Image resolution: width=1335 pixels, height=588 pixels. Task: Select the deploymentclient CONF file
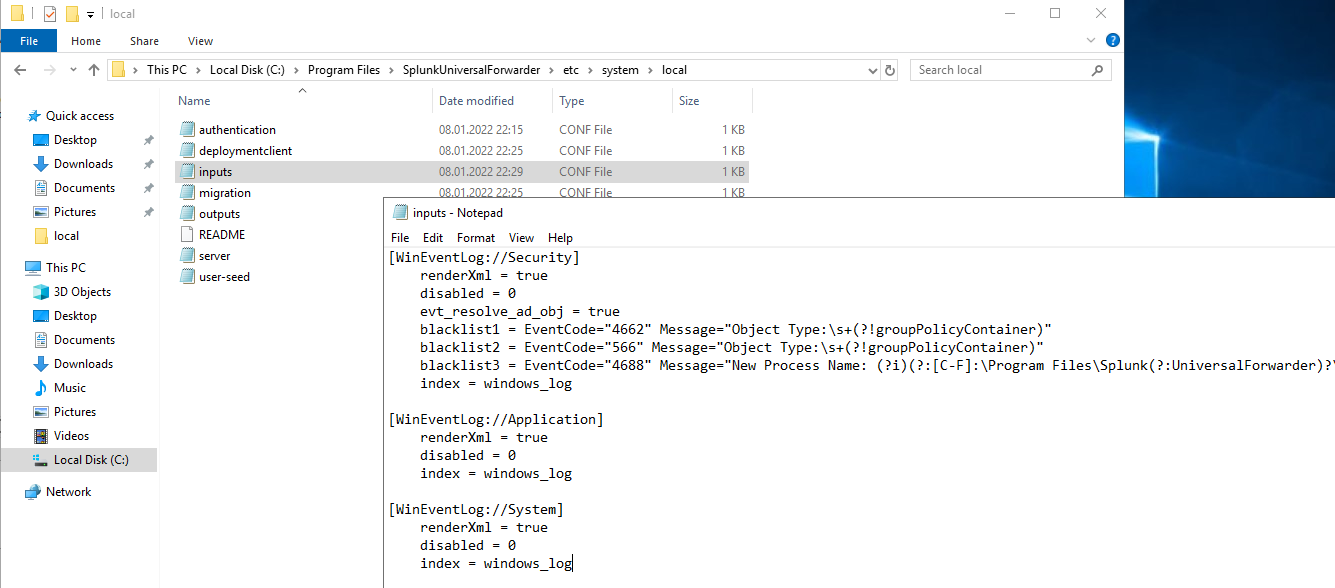click(x=245, y=151)
